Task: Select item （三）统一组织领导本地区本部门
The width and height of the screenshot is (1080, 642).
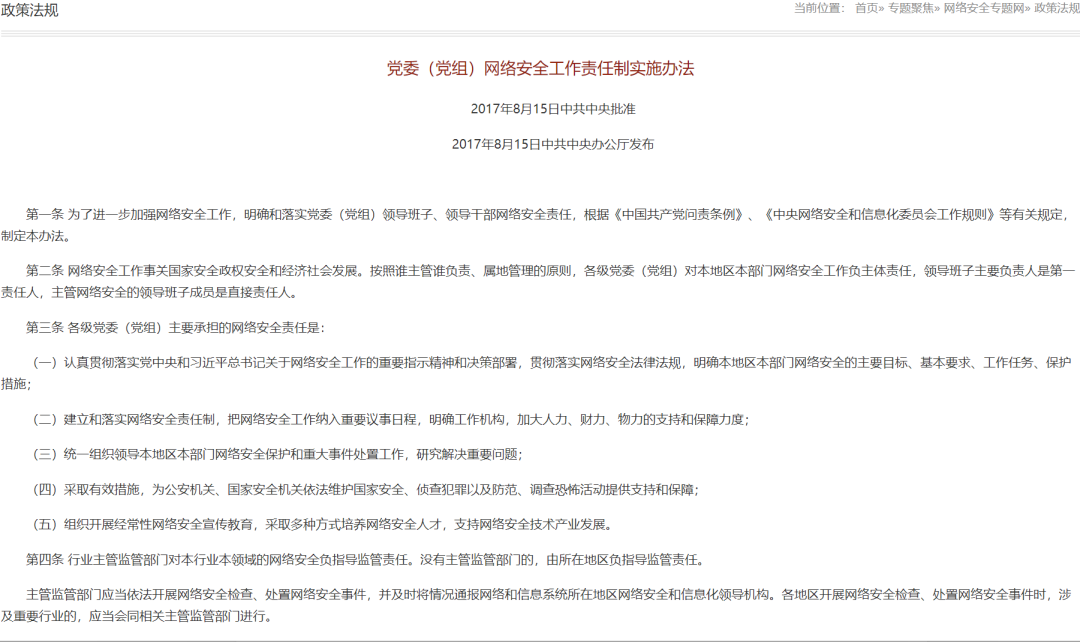Action: (277, 455)
